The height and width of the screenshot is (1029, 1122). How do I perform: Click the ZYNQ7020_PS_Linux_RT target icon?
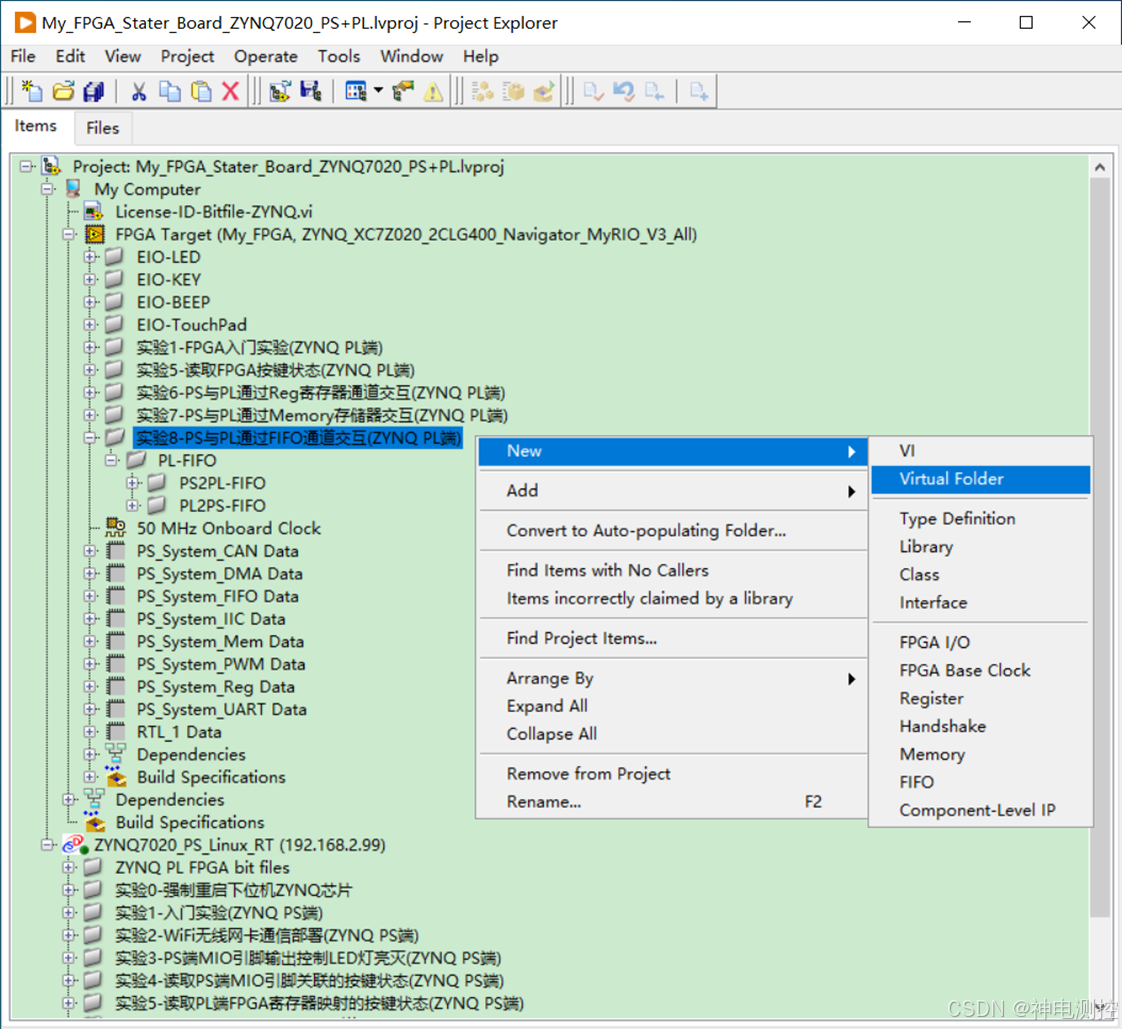75,845
